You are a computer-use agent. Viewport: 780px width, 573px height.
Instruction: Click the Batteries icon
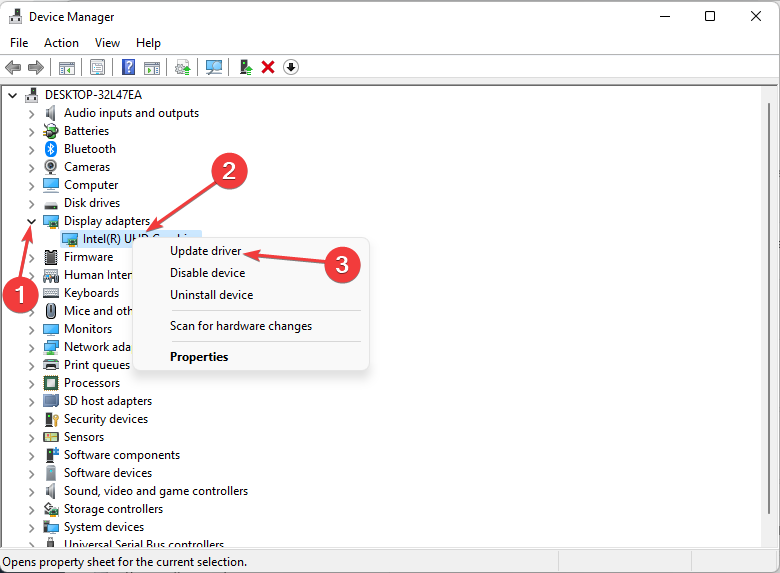[51, 131]
